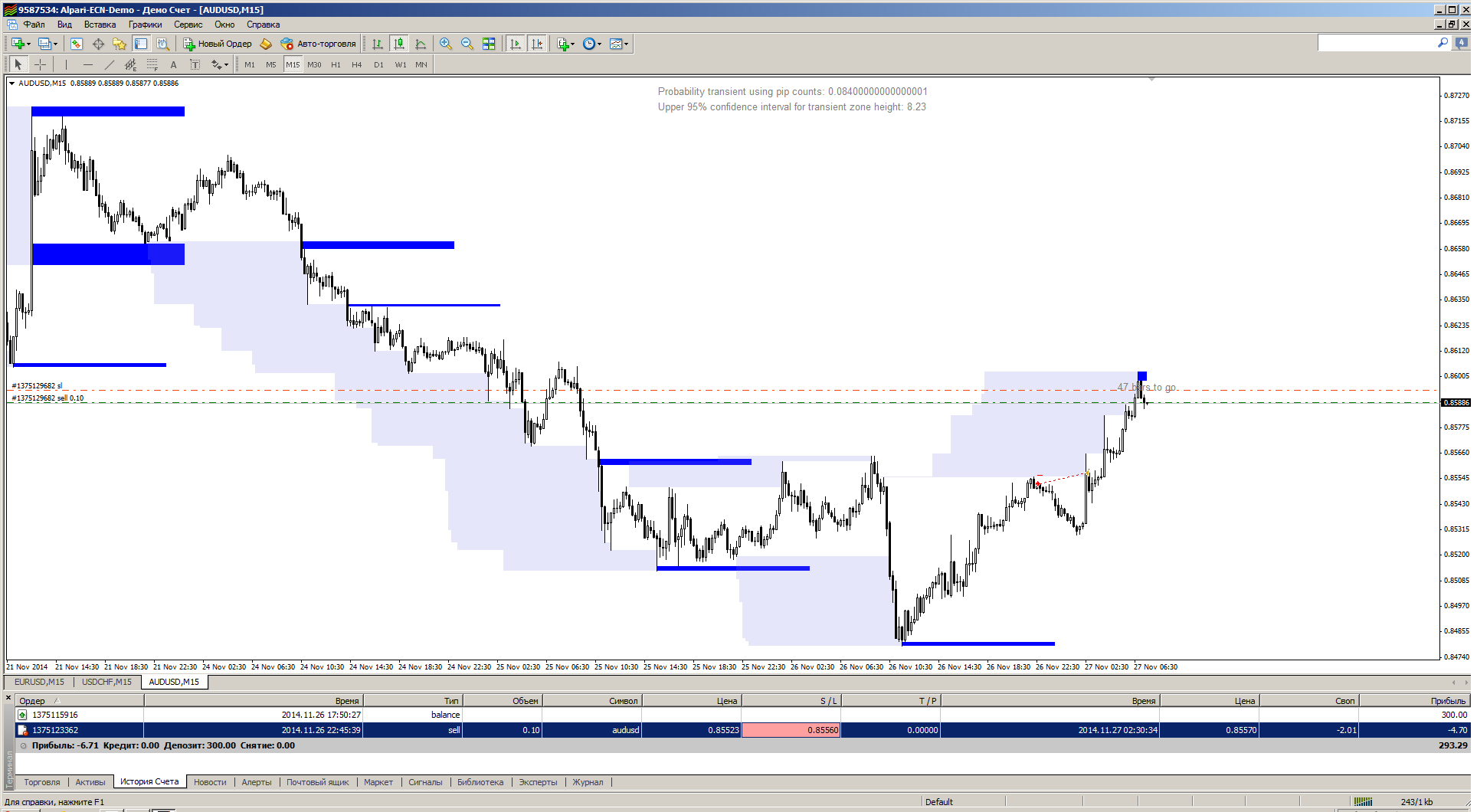Select the cursor arrow tool
This screenshot has width=1477, height=812.
click(18, 64)
